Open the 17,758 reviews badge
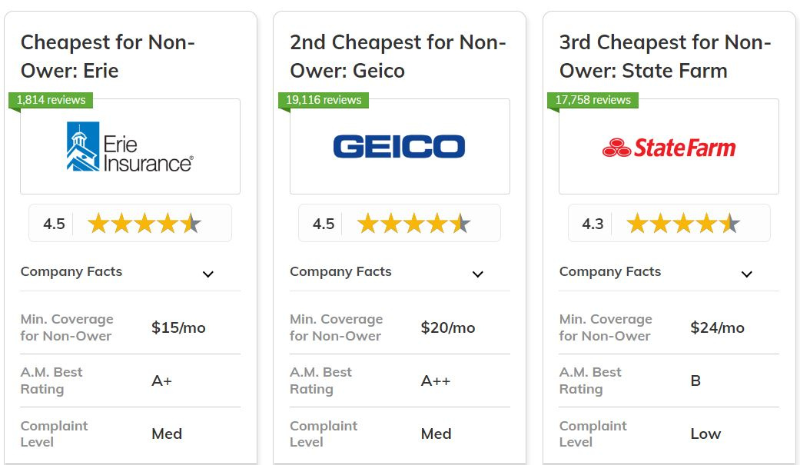The image size is (800, 465). pyautogui.click(x=592, y=100)
